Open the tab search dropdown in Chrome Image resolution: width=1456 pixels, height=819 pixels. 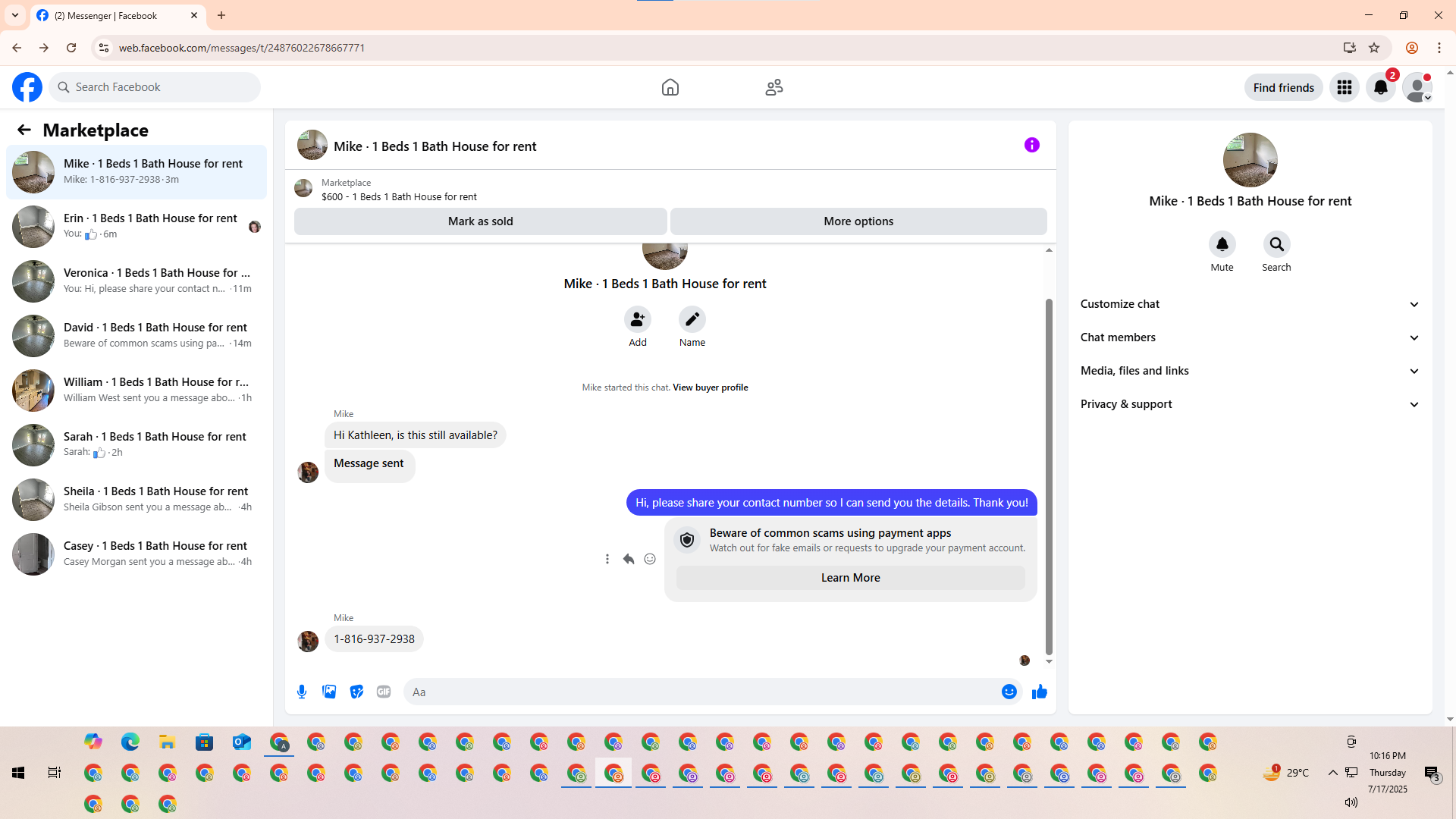15,15
